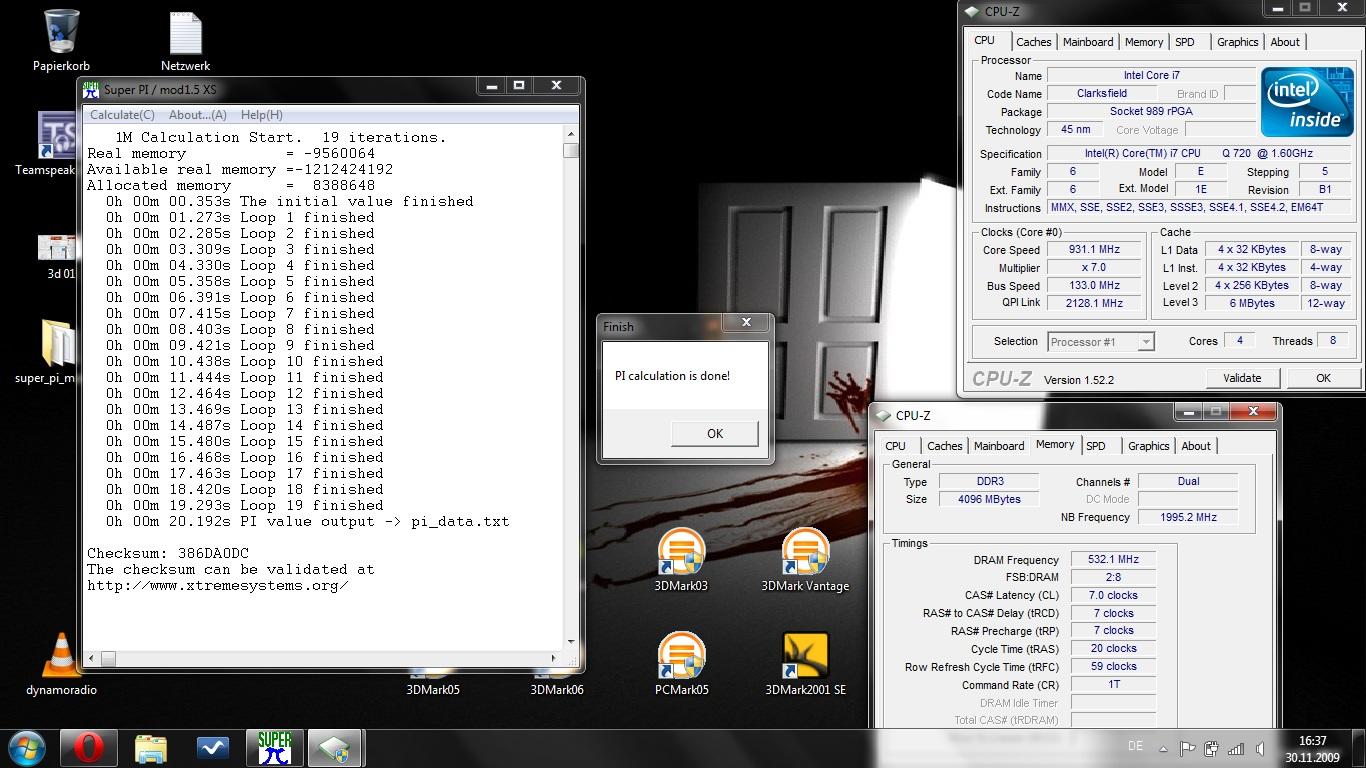Click the memory Size value 4096 MBytes
The height and width of the screenshot is (768, 1366).
coord(987,499)
